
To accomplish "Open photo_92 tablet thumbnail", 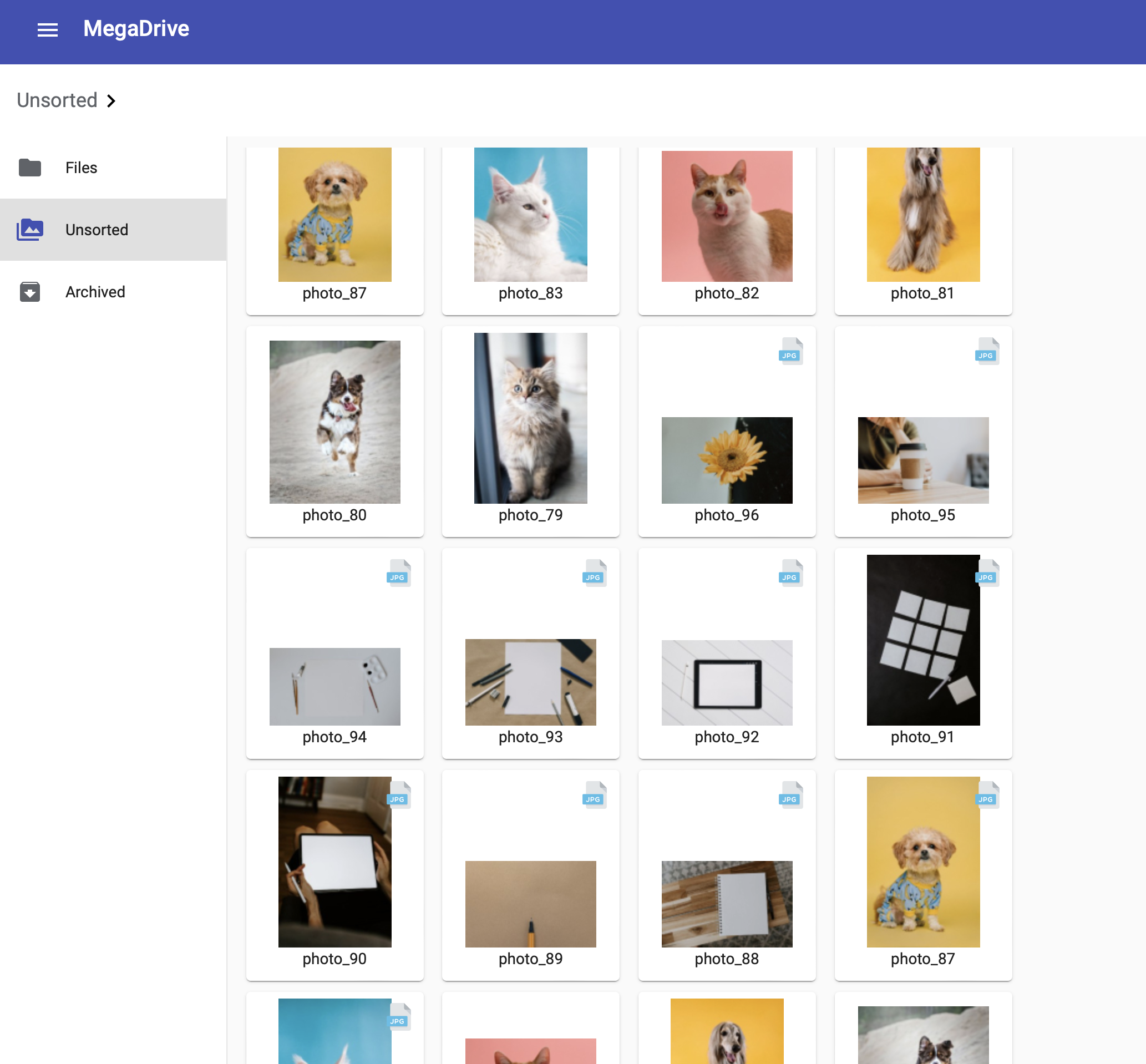I will [x=727, y=683].
